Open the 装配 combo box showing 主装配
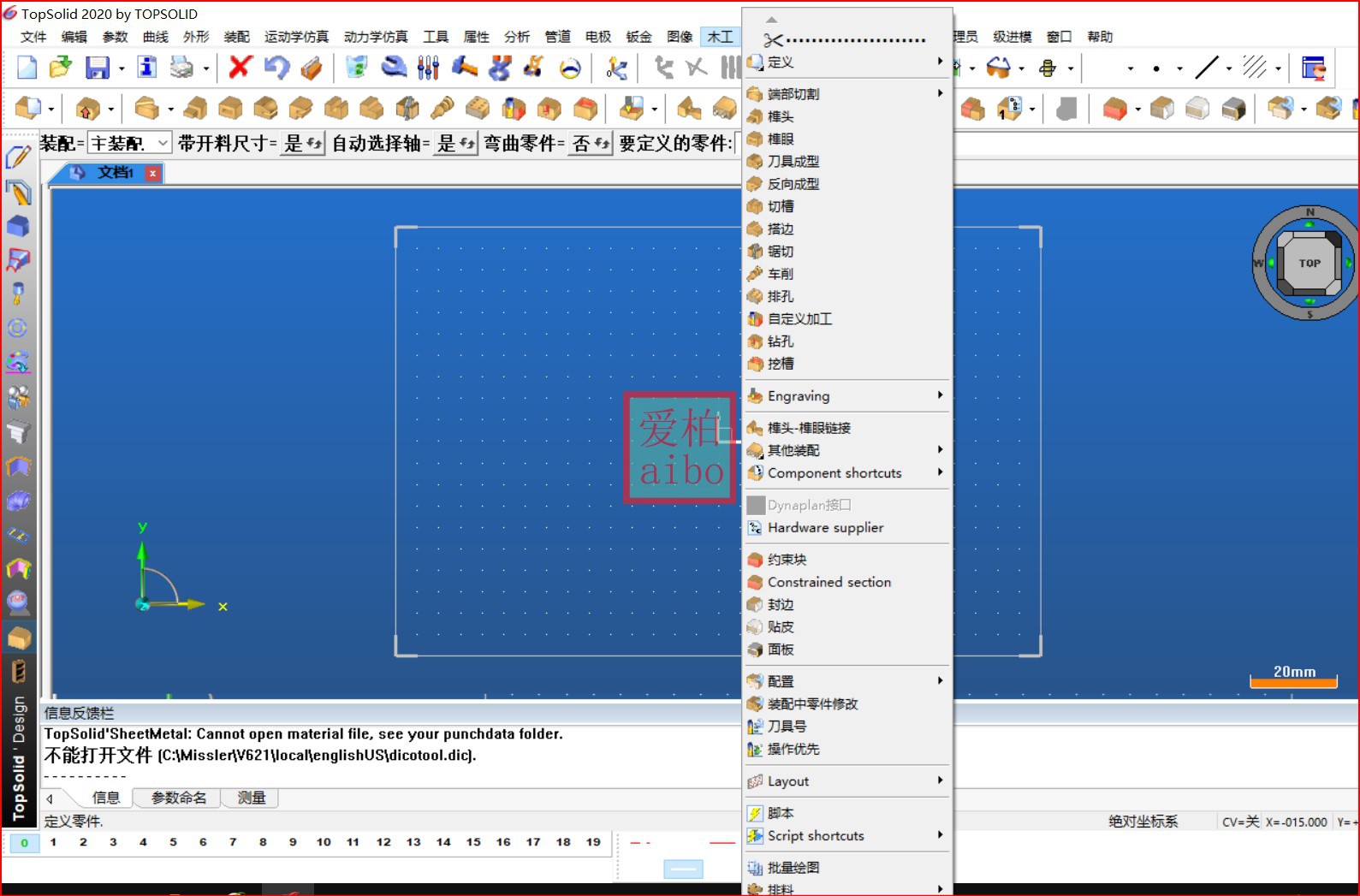Screen dimensions: 1360x896 [x=130, y=143]
